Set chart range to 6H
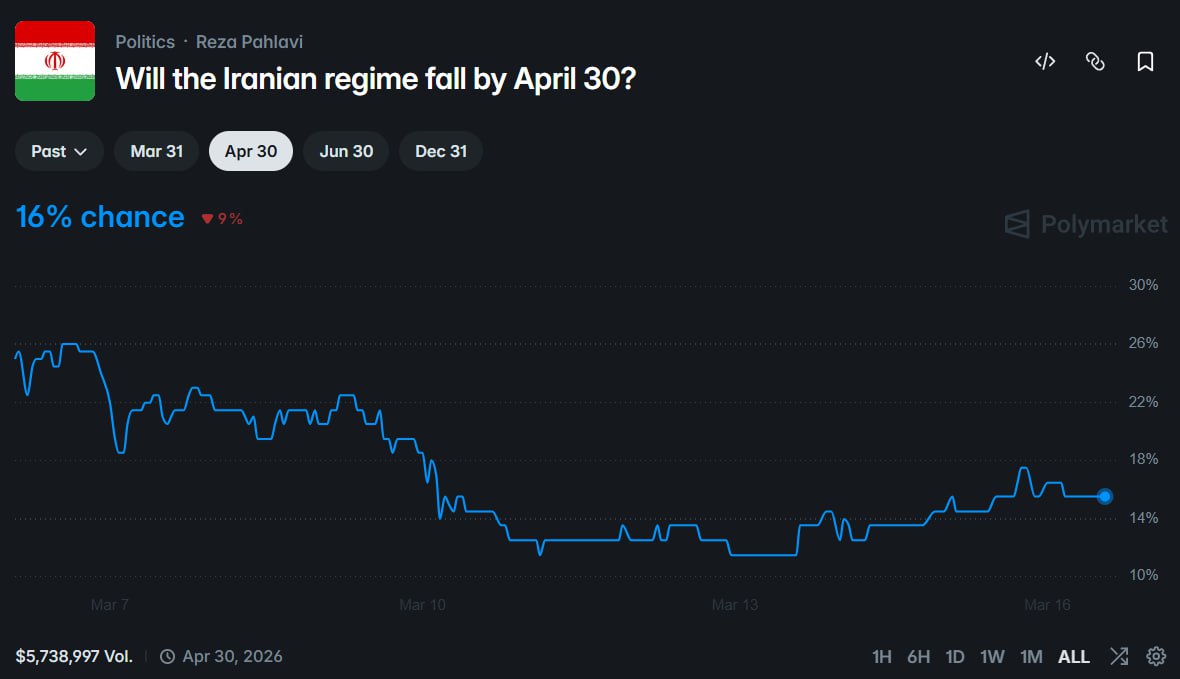The image size is (1180, 679). [918, 657]
